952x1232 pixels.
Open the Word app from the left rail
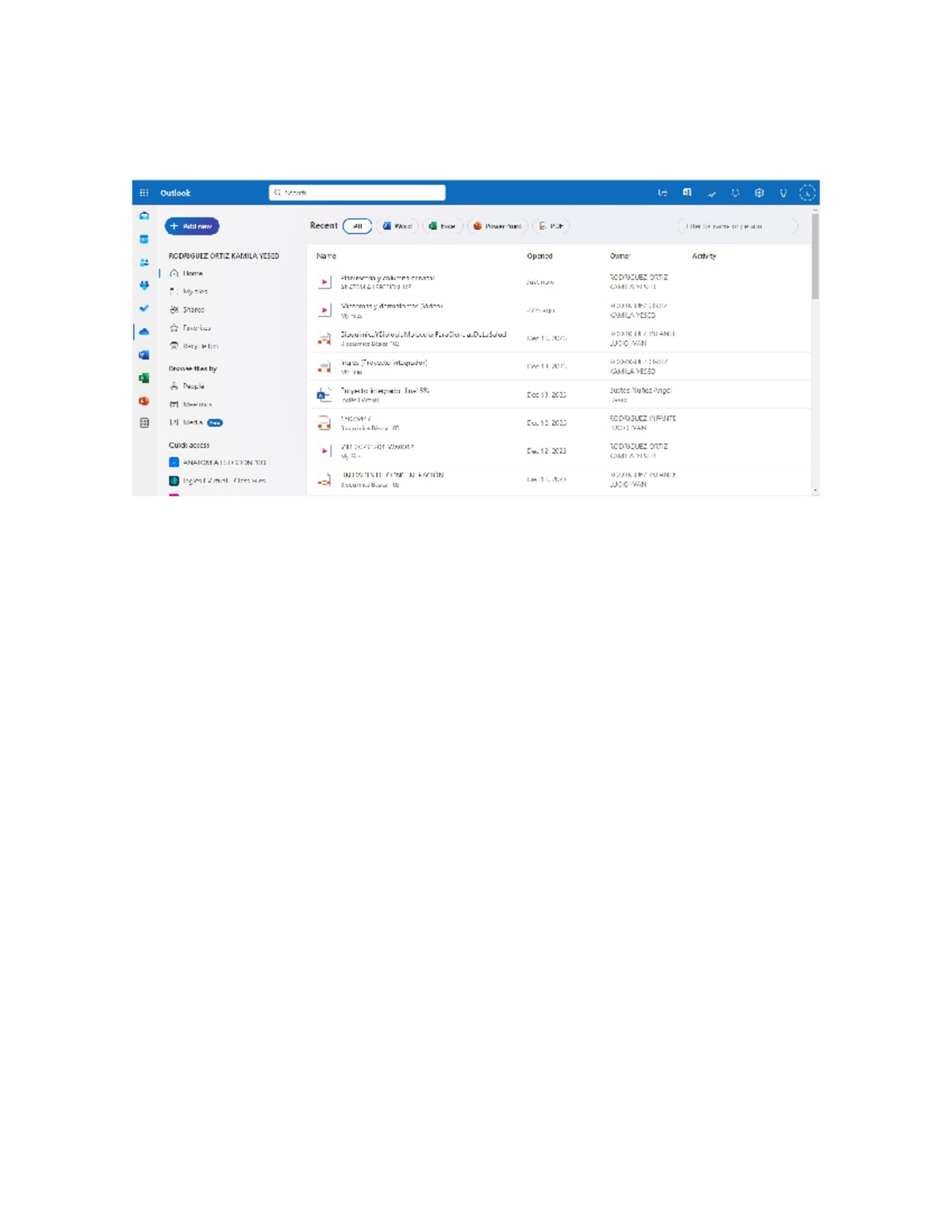coord(144,354)
